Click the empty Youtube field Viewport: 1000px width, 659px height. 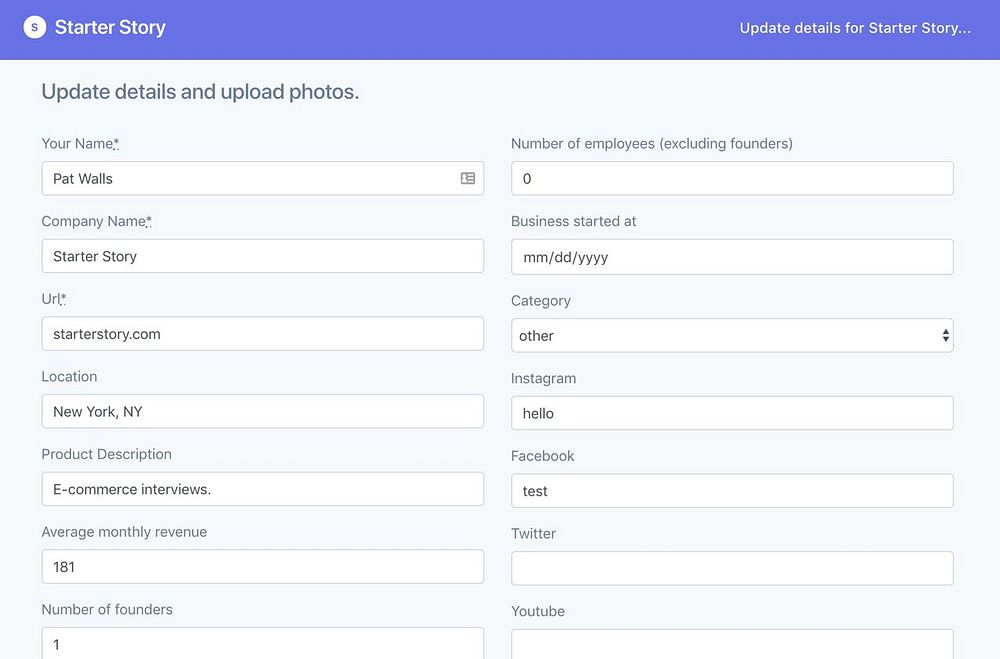[x=731, y=644]
